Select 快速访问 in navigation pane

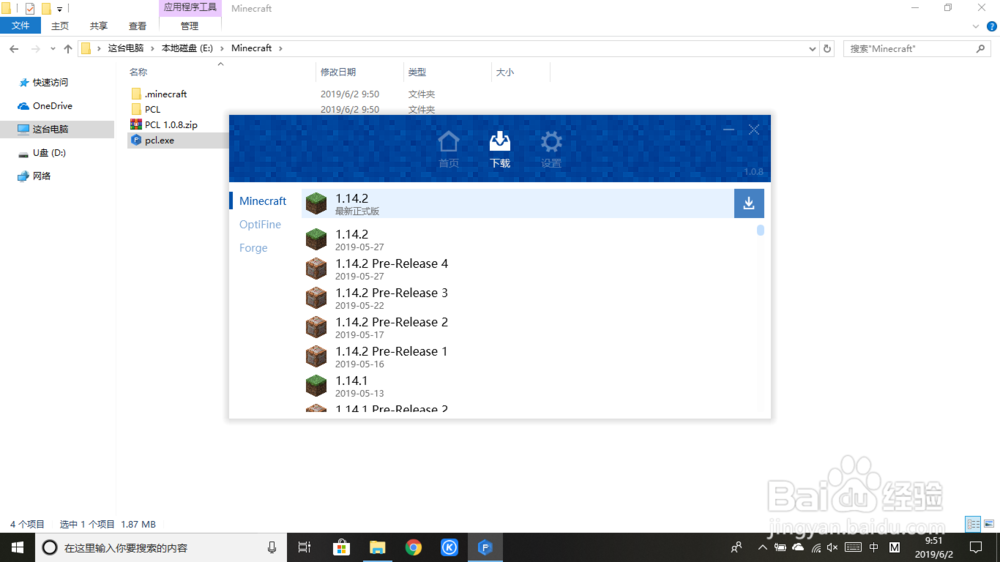coord(50,82)
